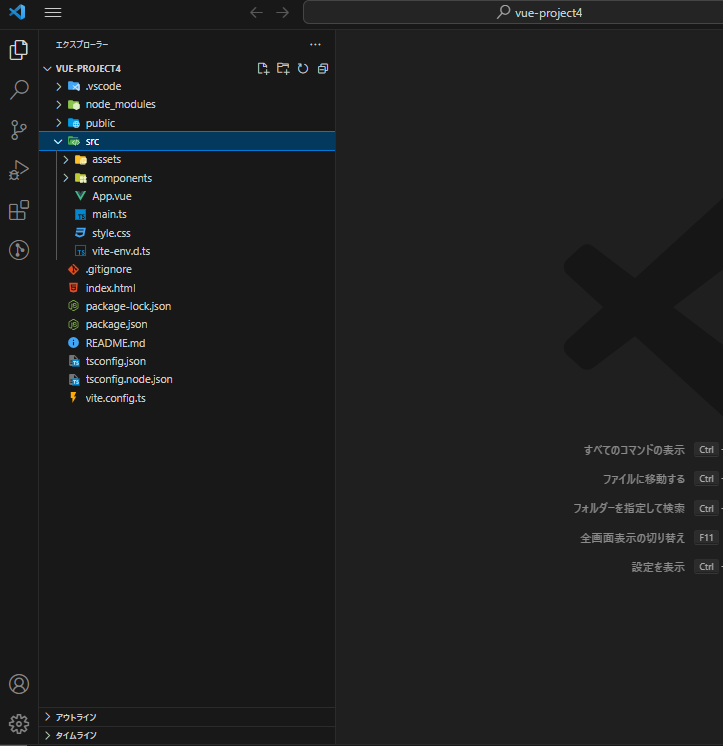Click the Go Forward arrow

[283, 12]
